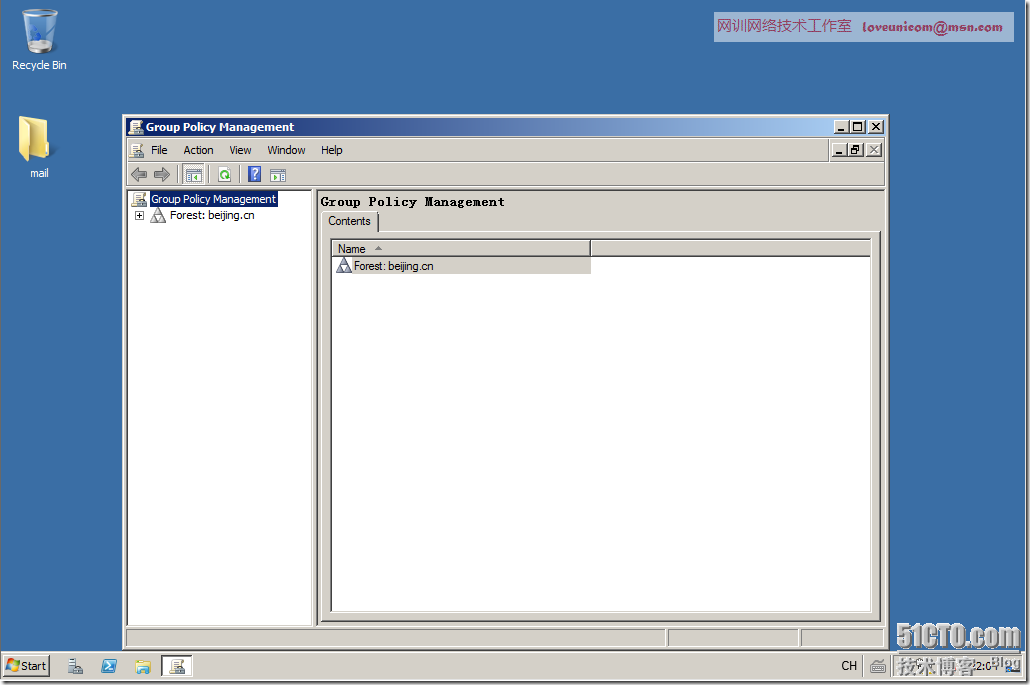Sort by the Name column header

tap(460, 249)
